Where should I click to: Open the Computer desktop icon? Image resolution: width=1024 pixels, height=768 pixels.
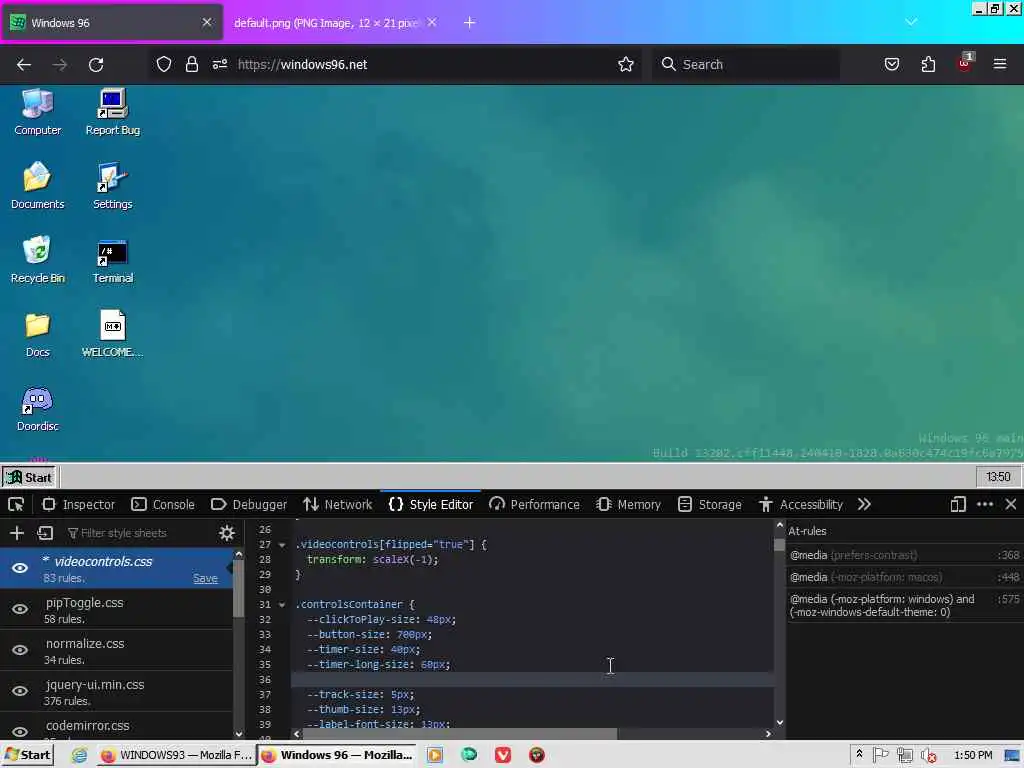(x=38, y=112)
